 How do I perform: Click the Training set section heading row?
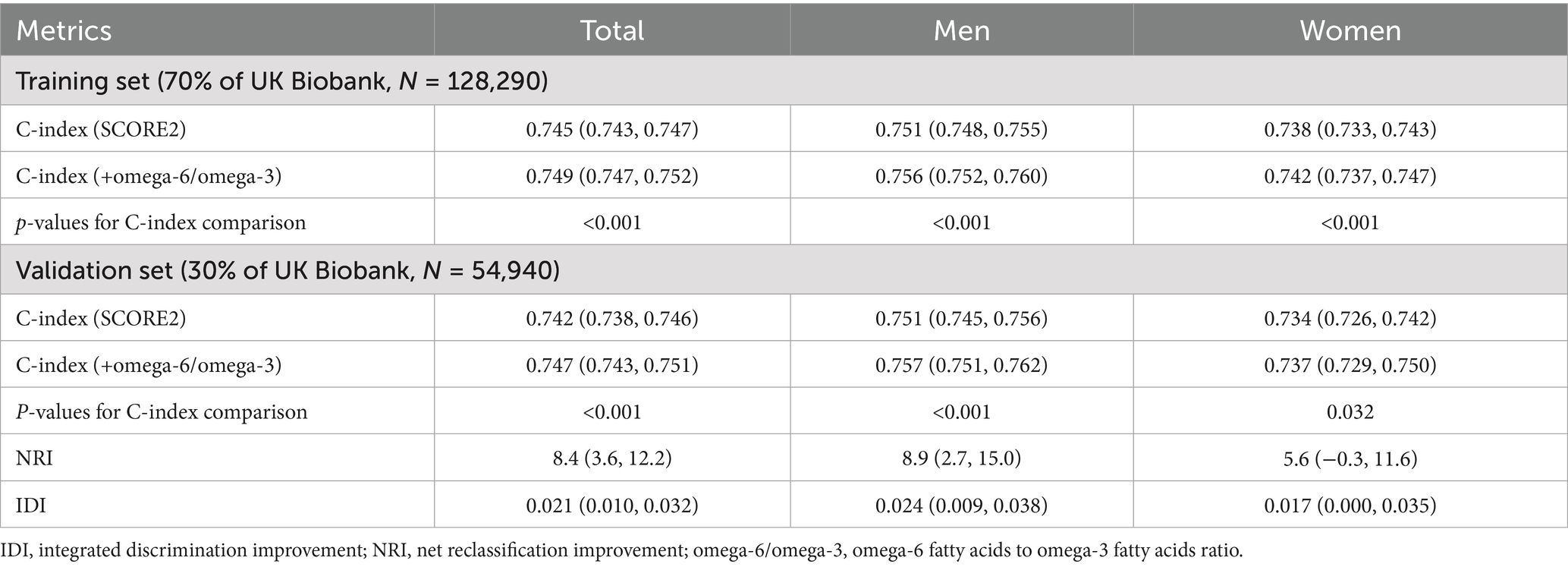click(281, 80)
